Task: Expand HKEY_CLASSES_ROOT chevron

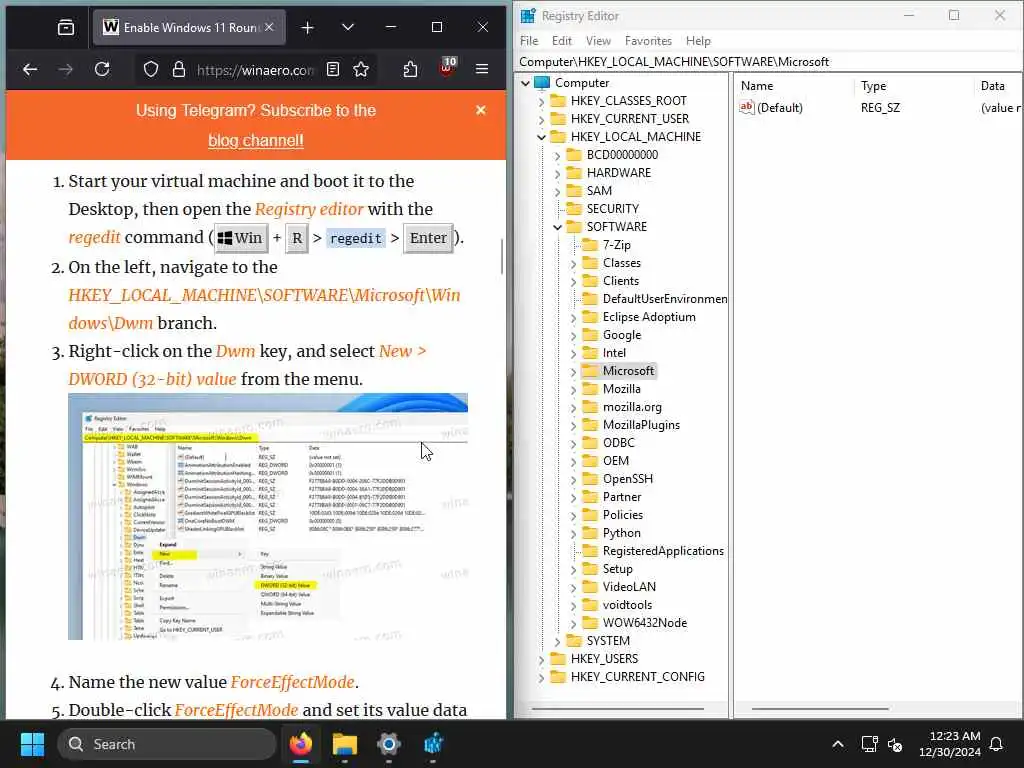Action: (x=541, y=101)
